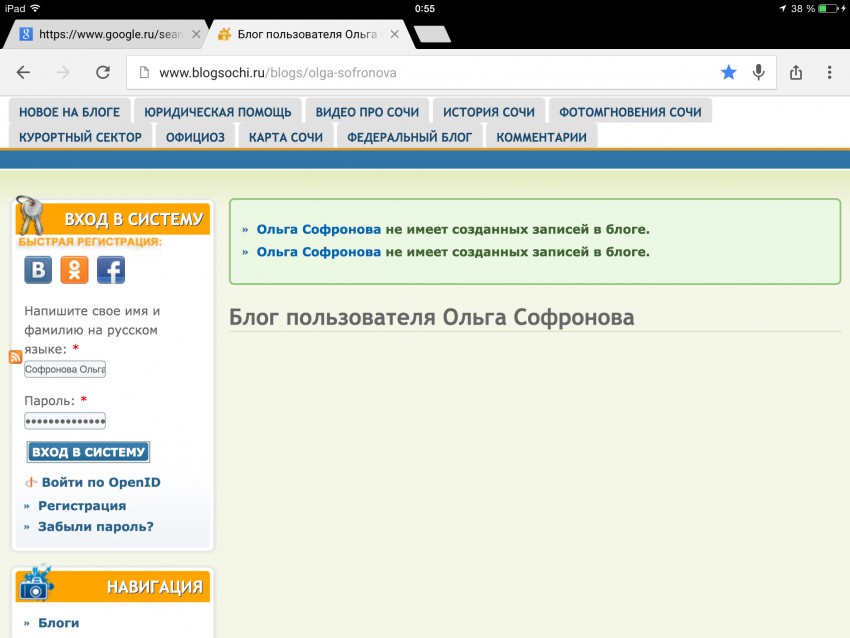850x638 pixels.
Task: Open the Войти по OpenID link
Action: [x=100, y=482]
